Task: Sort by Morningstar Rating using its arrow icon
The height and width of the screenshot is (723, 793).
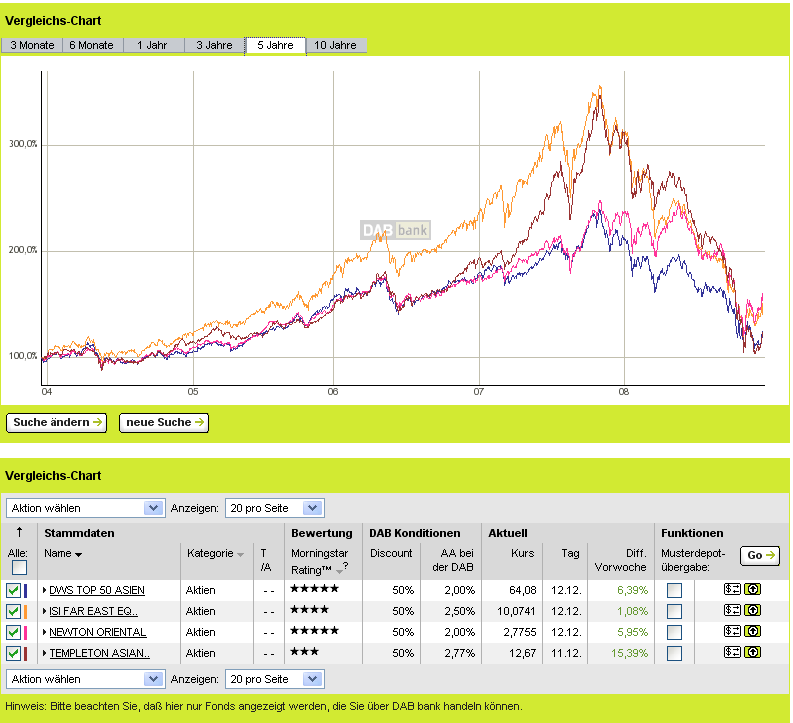Action: (338, 571)
